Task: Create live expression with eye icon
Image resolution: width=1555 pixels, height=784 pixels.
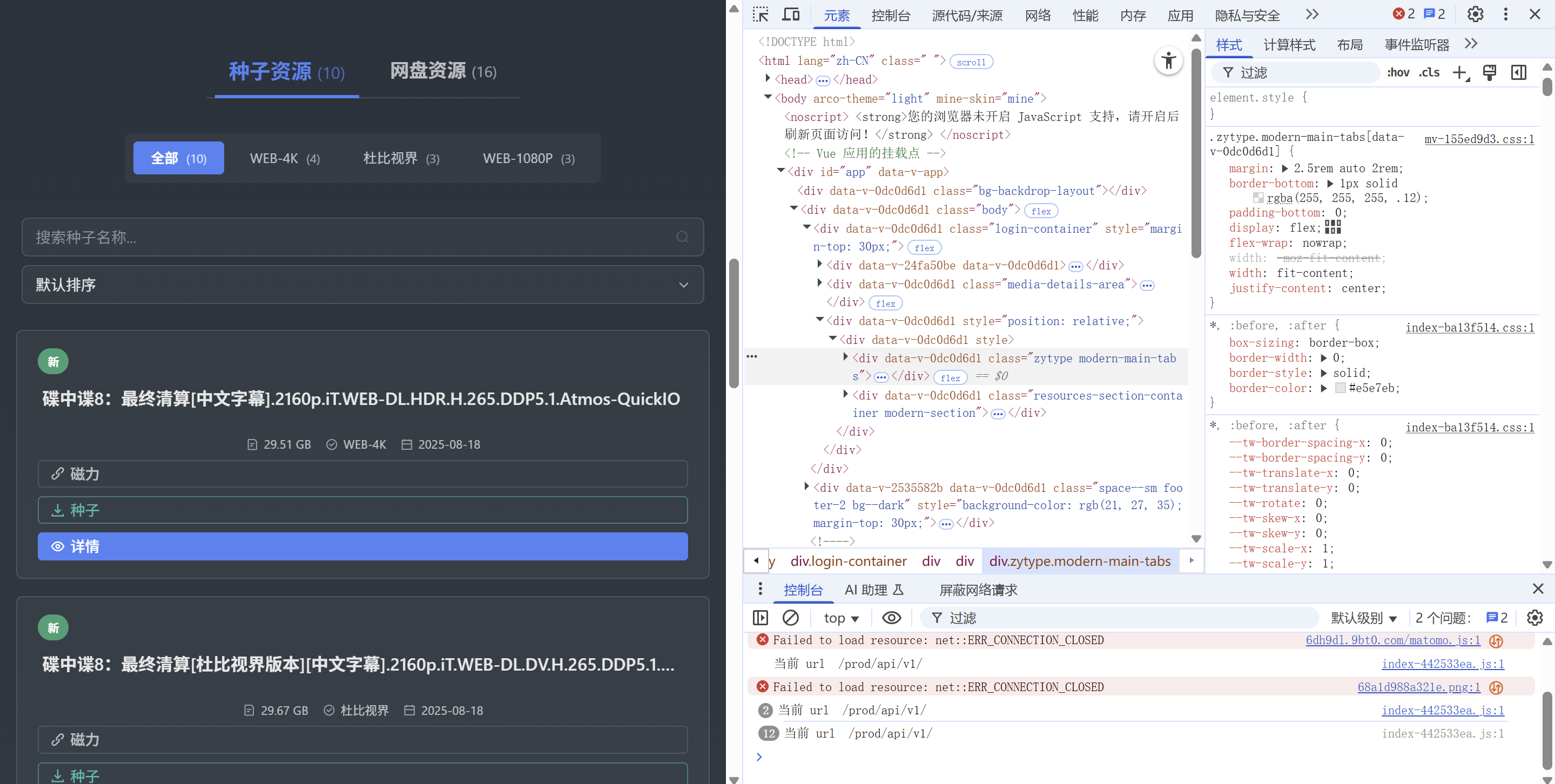Action: click(x=891, y=617)
